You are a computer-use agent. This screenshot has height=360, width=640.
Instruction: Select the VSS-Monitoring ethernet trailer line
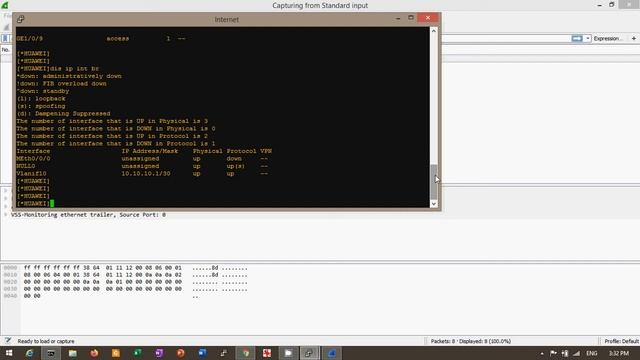tap(89, 215)
